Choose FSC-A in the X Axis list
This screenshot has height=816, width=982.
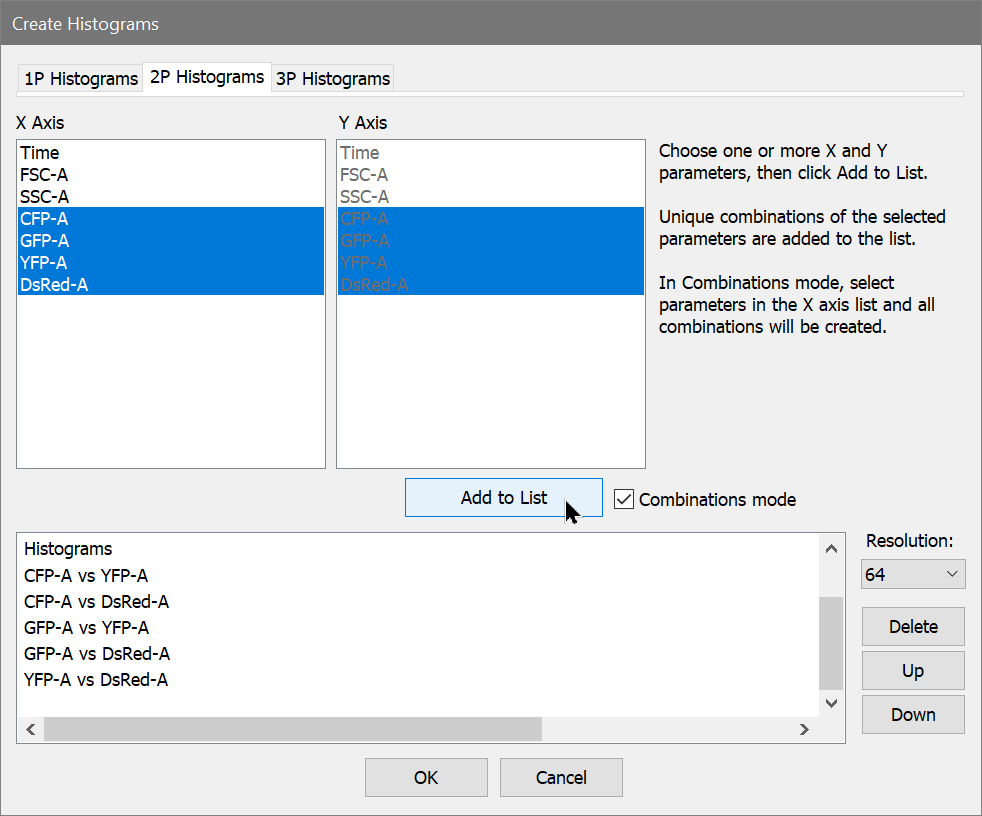44,175
